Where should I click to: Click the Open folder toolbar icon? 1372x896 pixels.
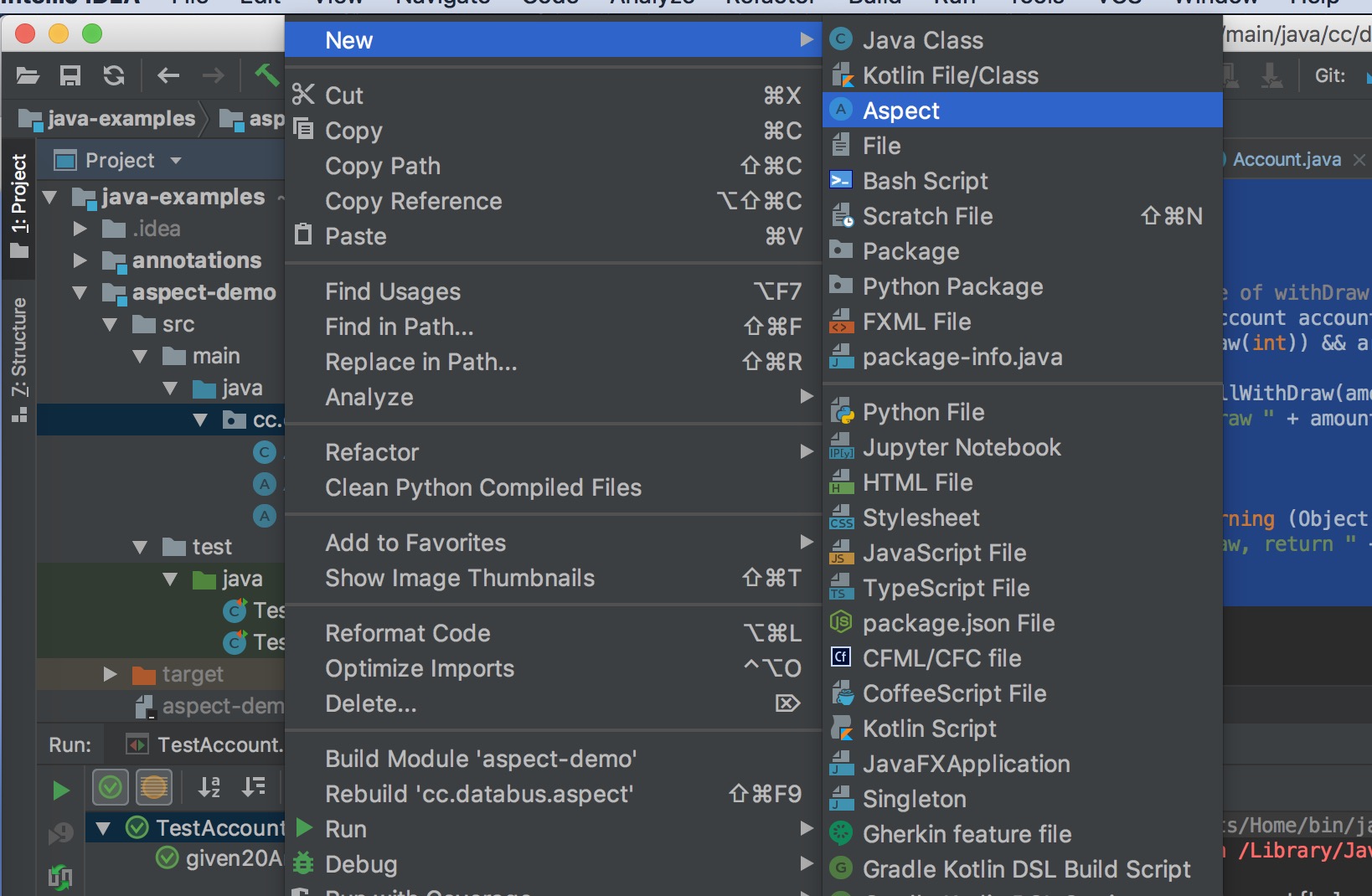(28, 76)
